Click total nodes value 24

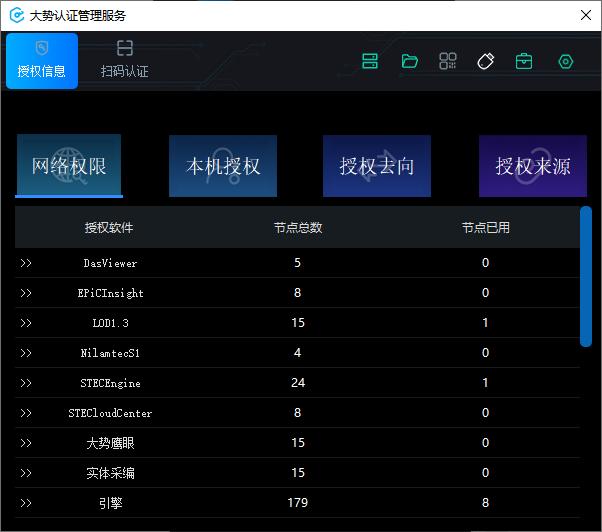point(298,383)
